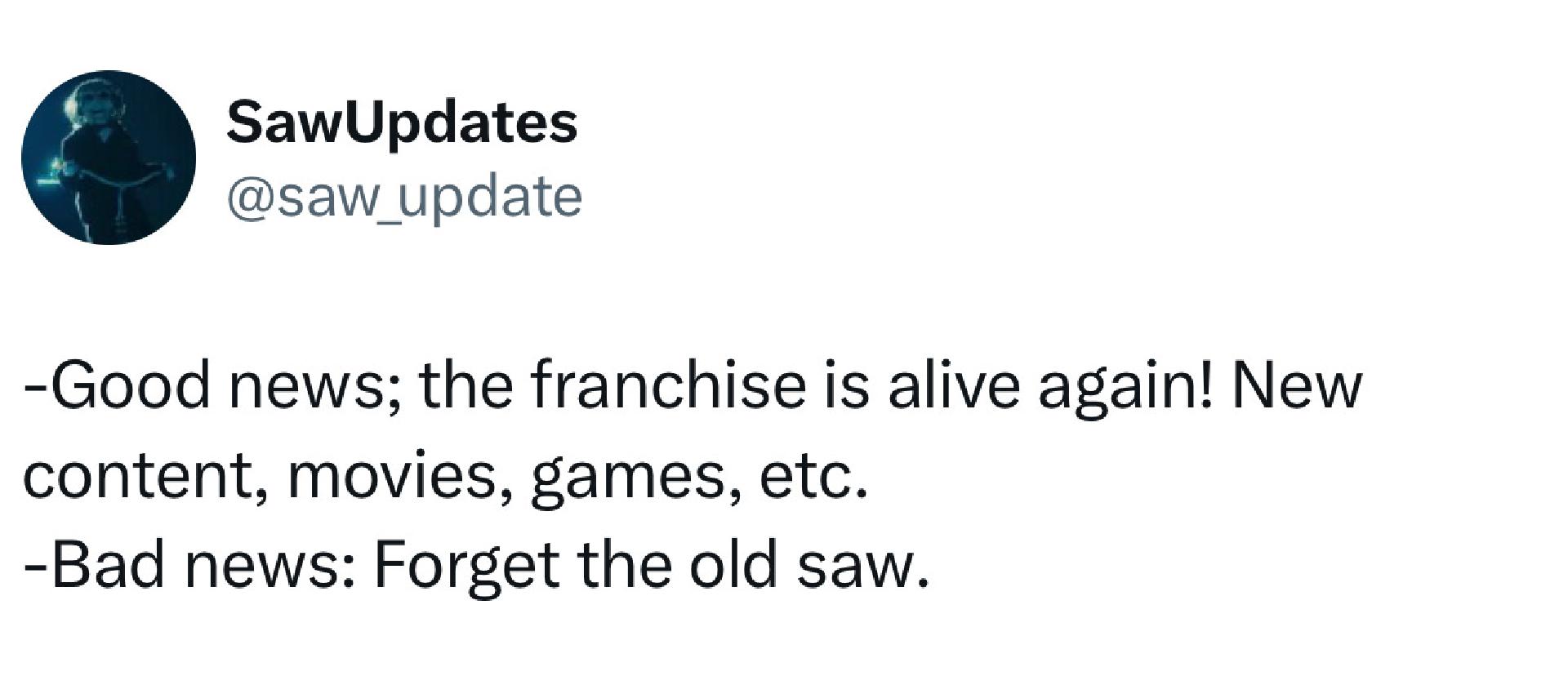Click the word 'the' before 'franchise'

click(x=466, y=385)
